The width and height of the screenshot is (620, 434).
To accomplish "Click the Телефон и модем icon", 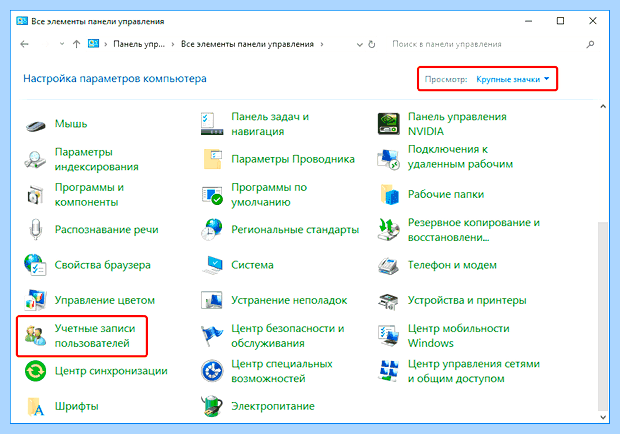I will [388, 265].
